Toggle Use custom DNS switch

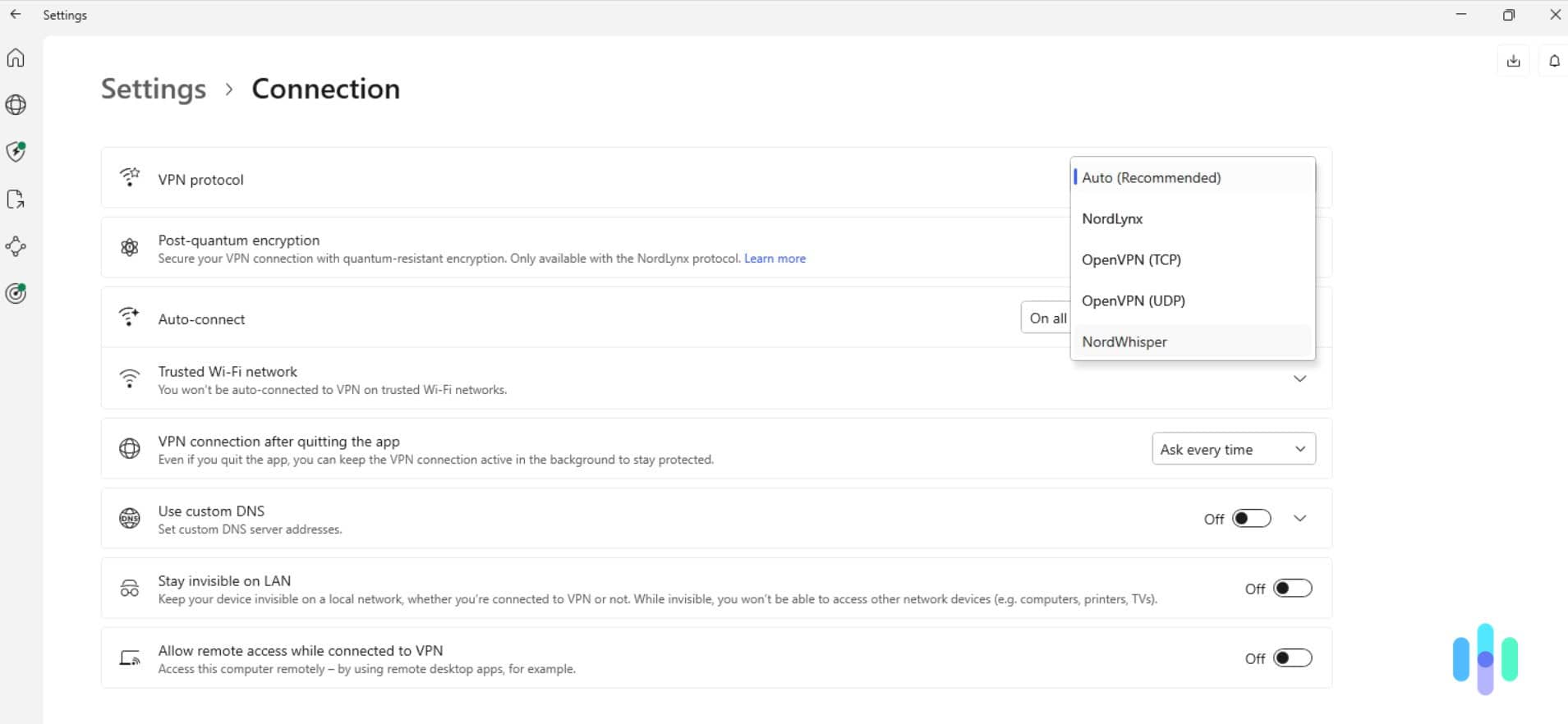click(1251, 519)
